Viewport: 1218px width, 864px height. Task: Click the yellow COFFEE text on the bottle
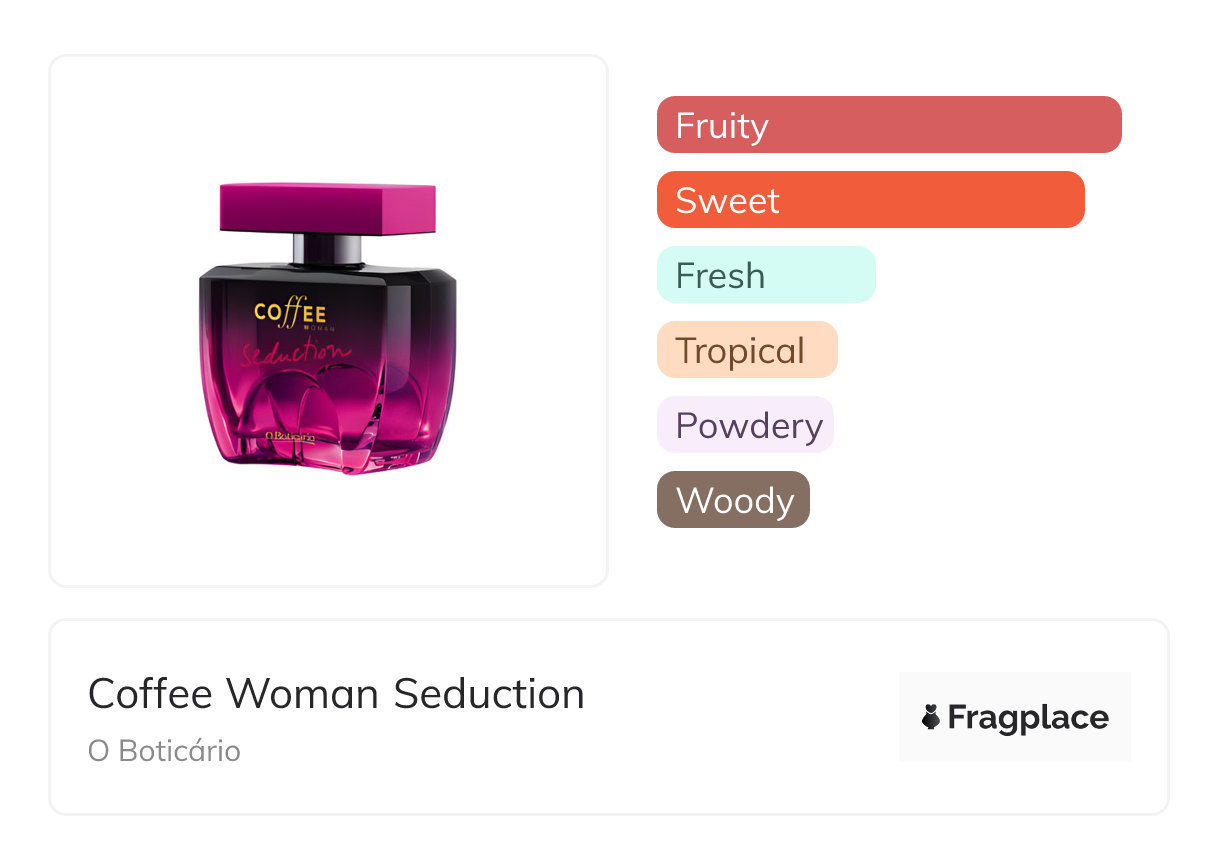point(290,312)
